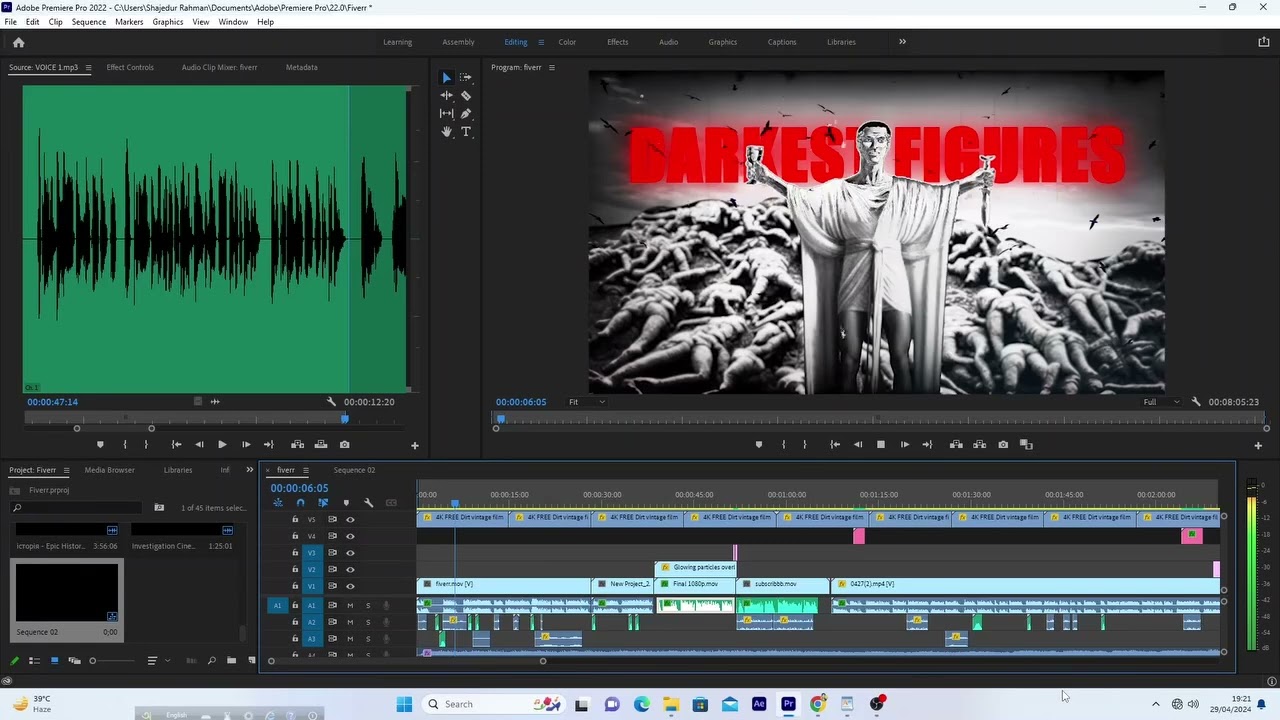
Task: Expand hidden Project panel tabs chevron
Action: [251, 470]
